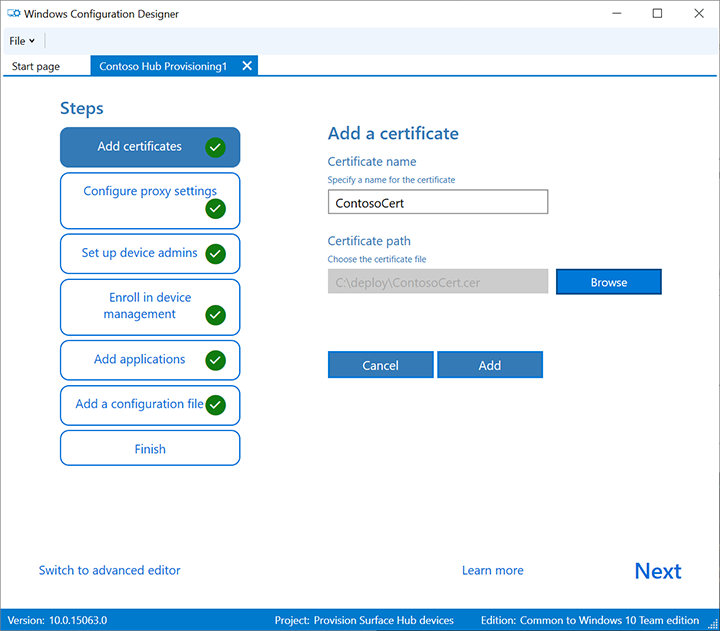Click green checkmark on Add applications step
720x631 pixels.
215,360
